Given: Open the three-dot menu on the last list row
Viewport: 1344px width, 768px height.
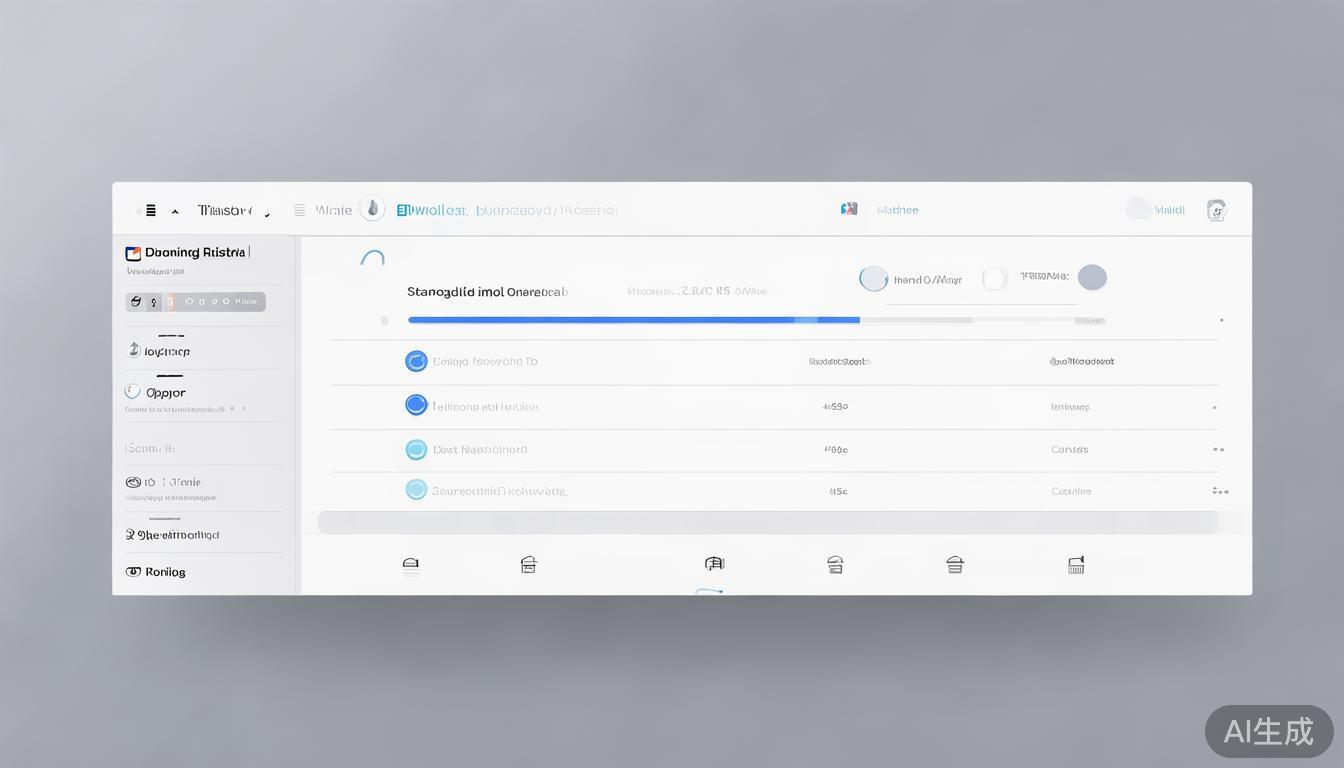Looking at the screenshot, I should pyautogui.click(x=1219, y=491).
